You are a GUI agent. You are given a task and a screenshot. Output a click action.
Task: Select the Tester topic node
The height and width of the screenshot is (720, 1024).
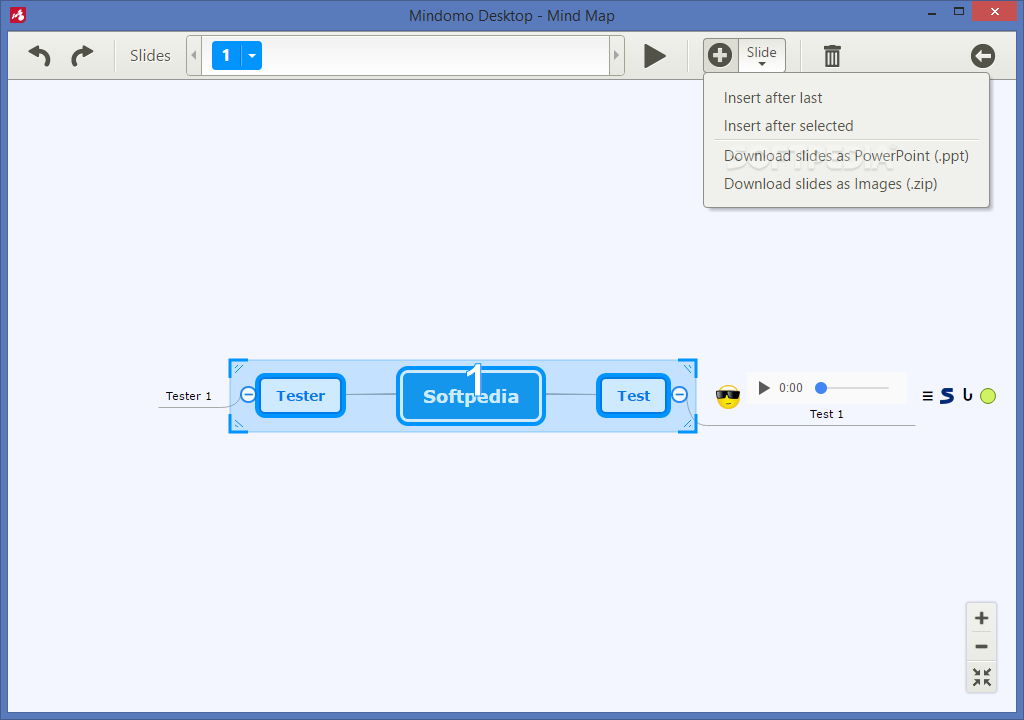[x=300, y=396]
